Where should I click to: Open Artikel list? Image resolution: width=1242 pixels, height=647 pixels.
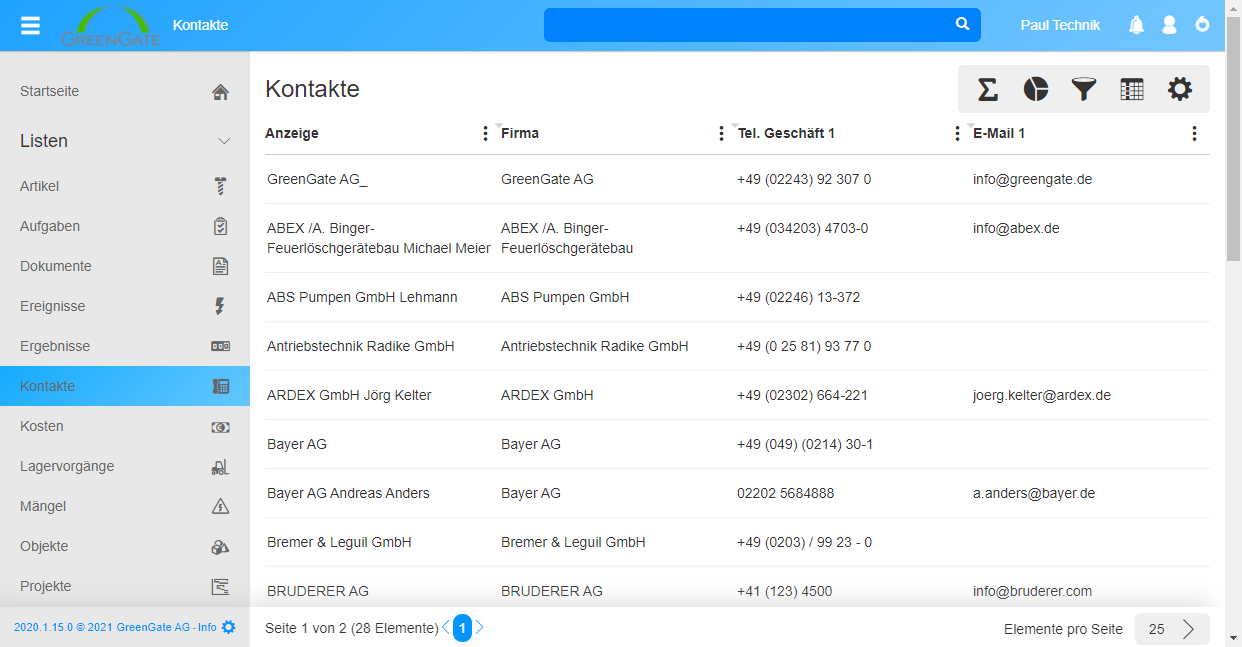(x=125, y=186)
